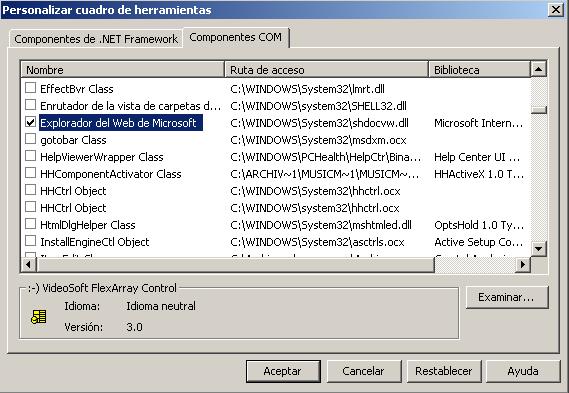Tick the HelpViewerWrapper Class checkbox
Image resolution: width=569 pixels, height=393 pixels.
click(30, 156)
